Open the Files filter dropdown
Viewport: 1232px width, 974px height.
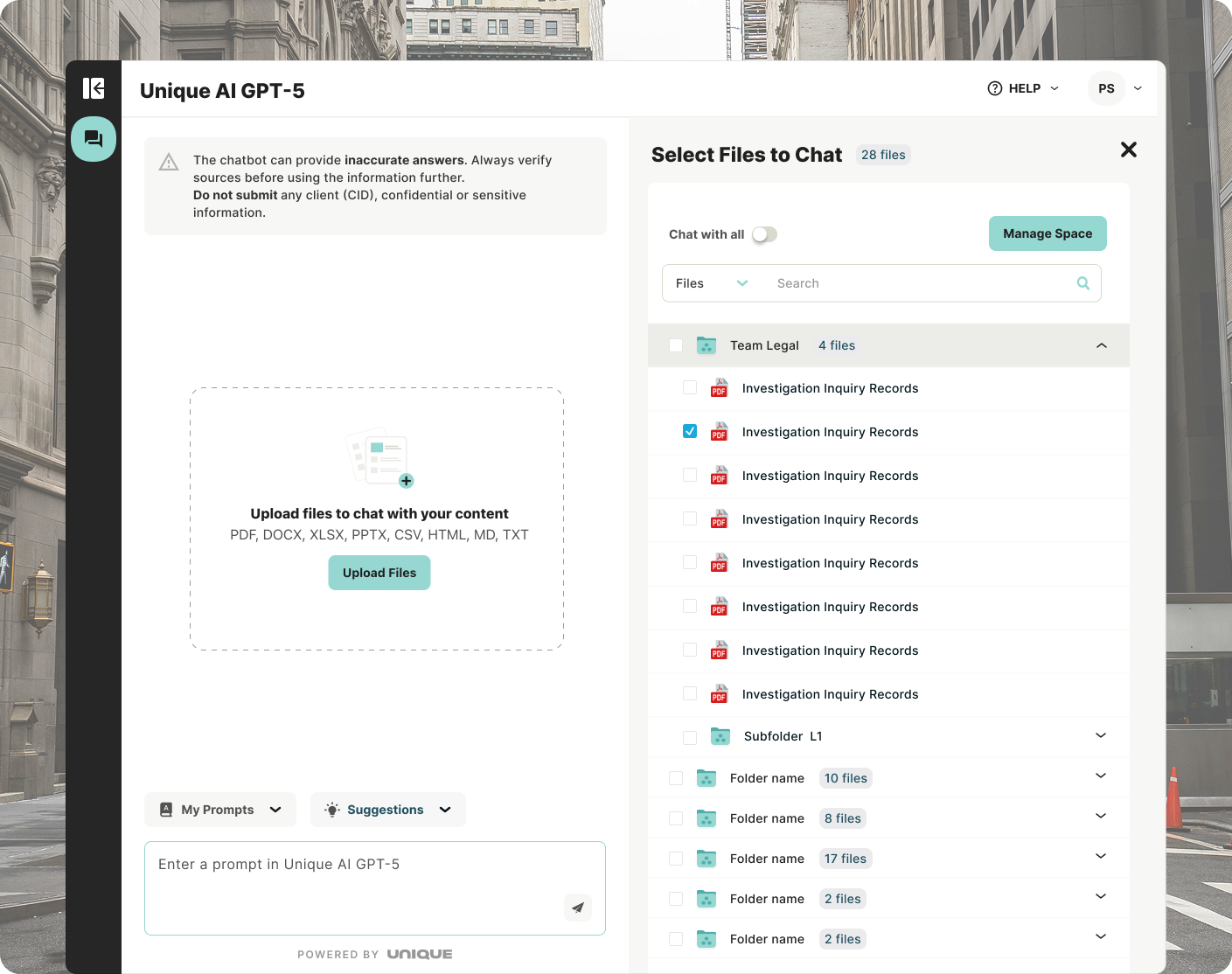[713, 283]
